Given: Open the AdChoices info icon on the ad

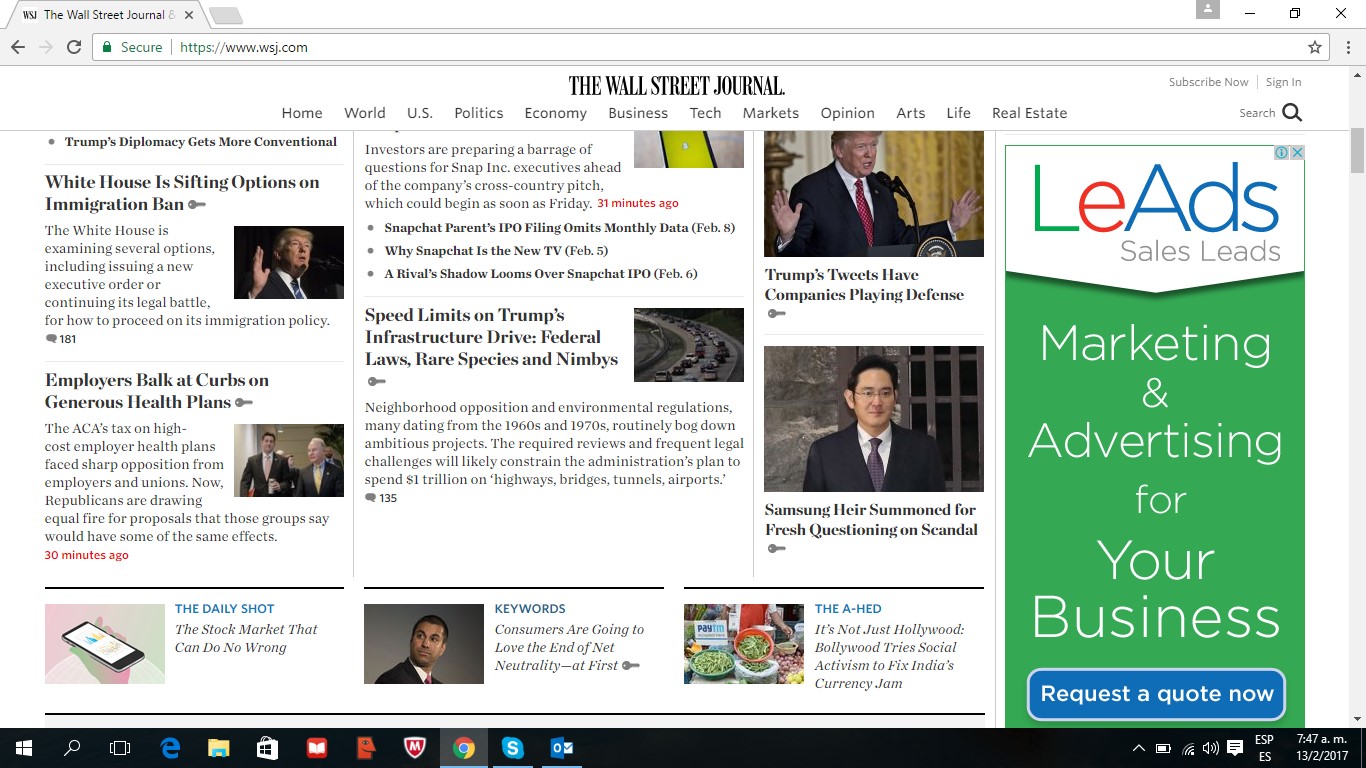Looking at the screenshot, I should coord(1281,153).
